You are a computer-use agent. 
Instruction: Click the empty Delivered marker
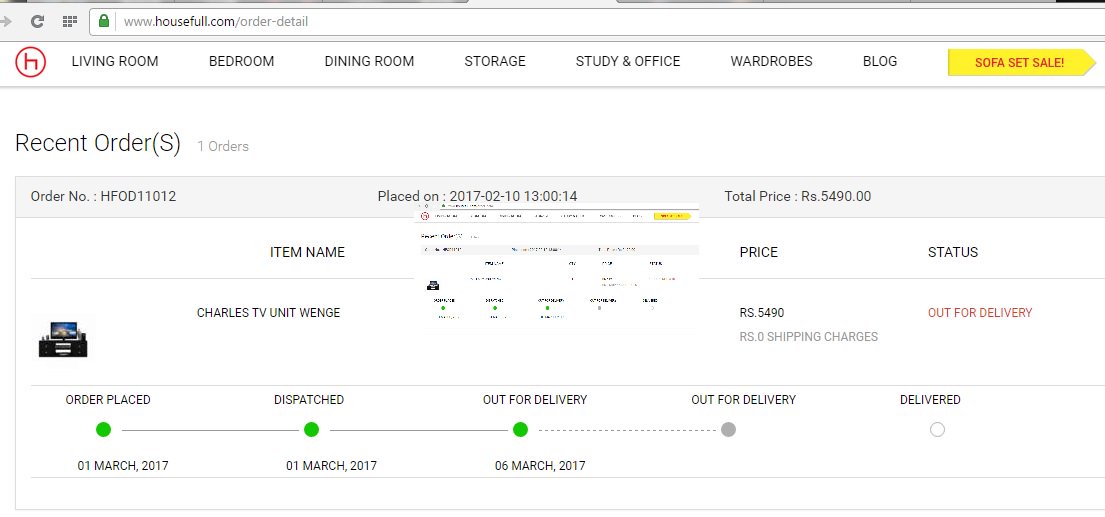(x=937, y=430)
